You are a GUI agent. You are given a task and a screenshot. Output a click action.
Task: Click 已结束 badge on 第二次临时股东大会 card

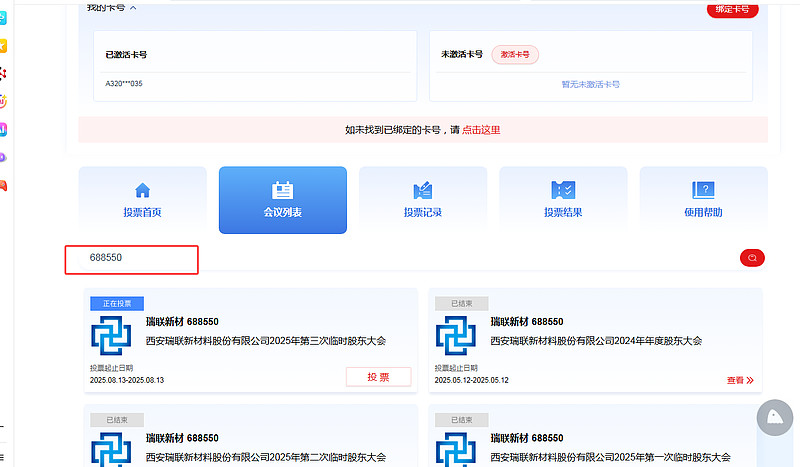(117, 420)
